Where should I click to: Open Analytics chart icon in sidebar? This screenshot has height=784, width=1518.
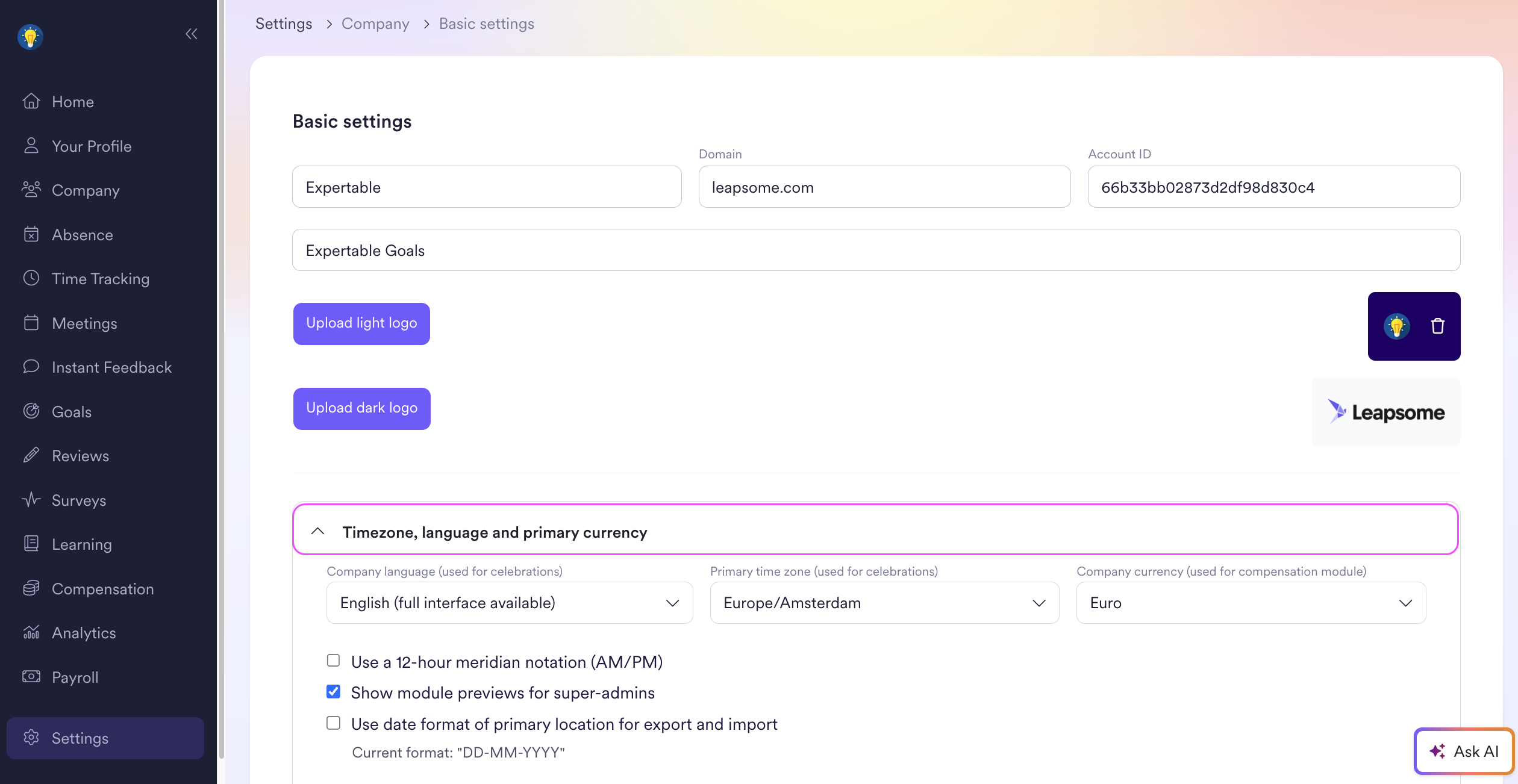(31, 632)
